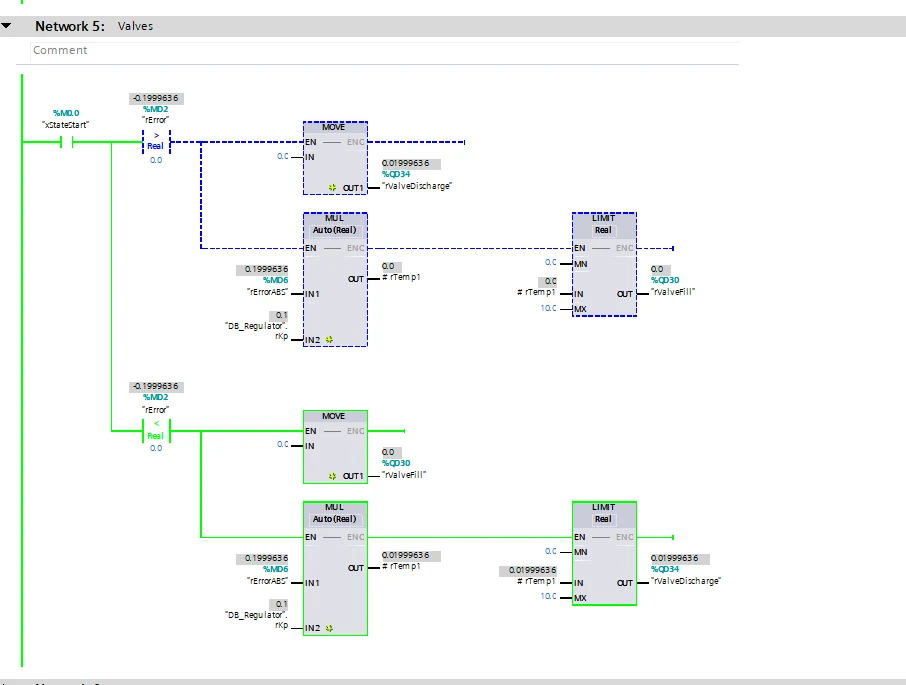Select "rErrorABS" tag at green MUL IN1

(x=267, y=581)
